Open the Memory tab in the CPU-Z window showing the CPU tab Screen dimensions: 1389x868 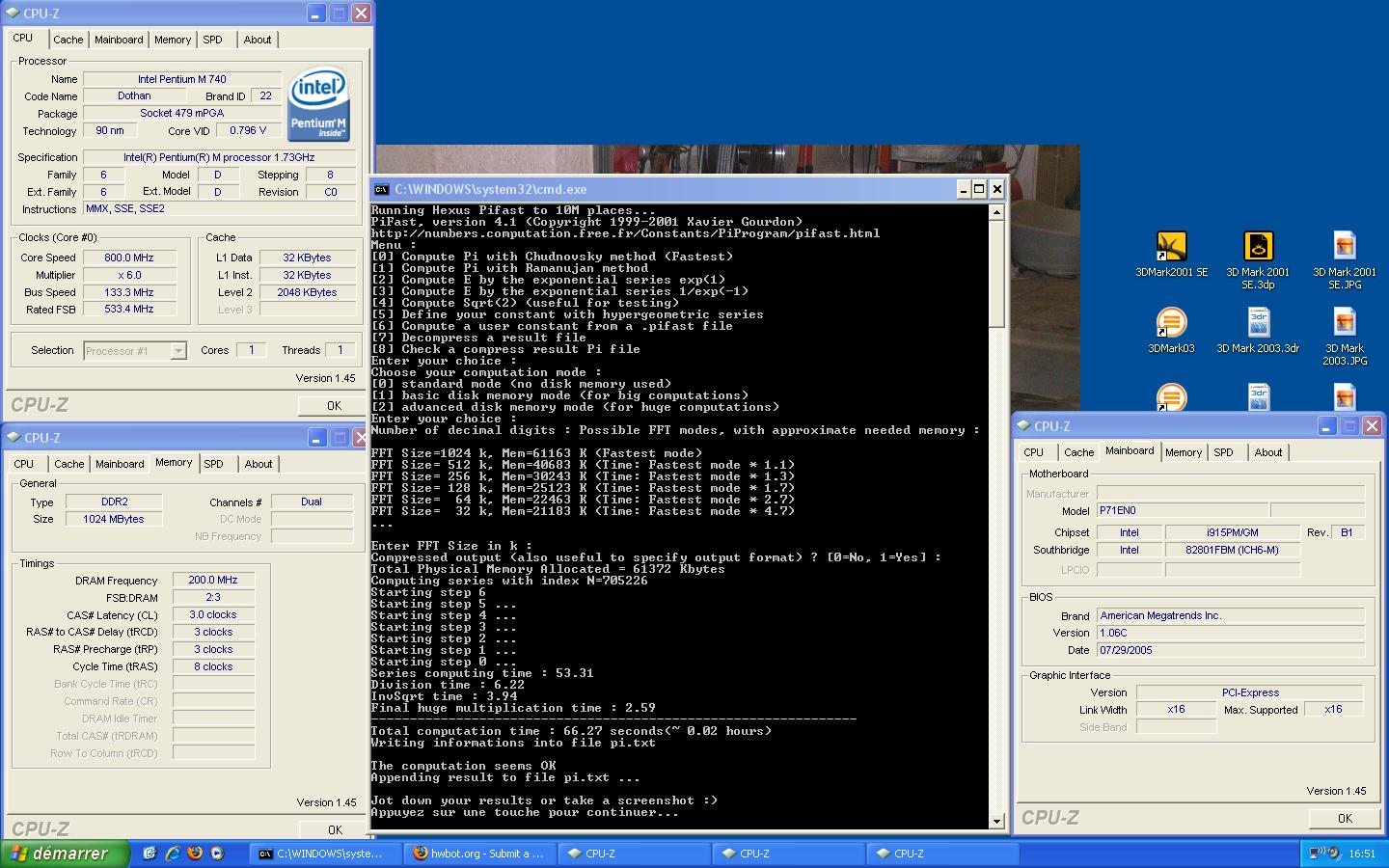tap(173, 40)
